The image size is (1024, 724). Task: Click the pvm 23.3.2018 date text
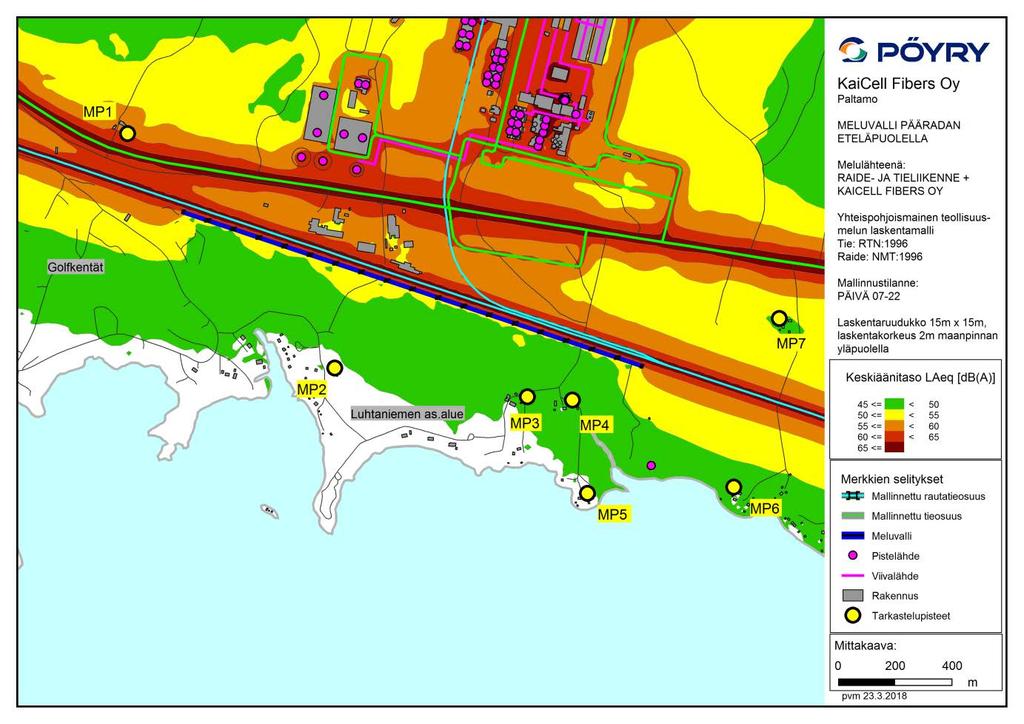coord(874,696)
